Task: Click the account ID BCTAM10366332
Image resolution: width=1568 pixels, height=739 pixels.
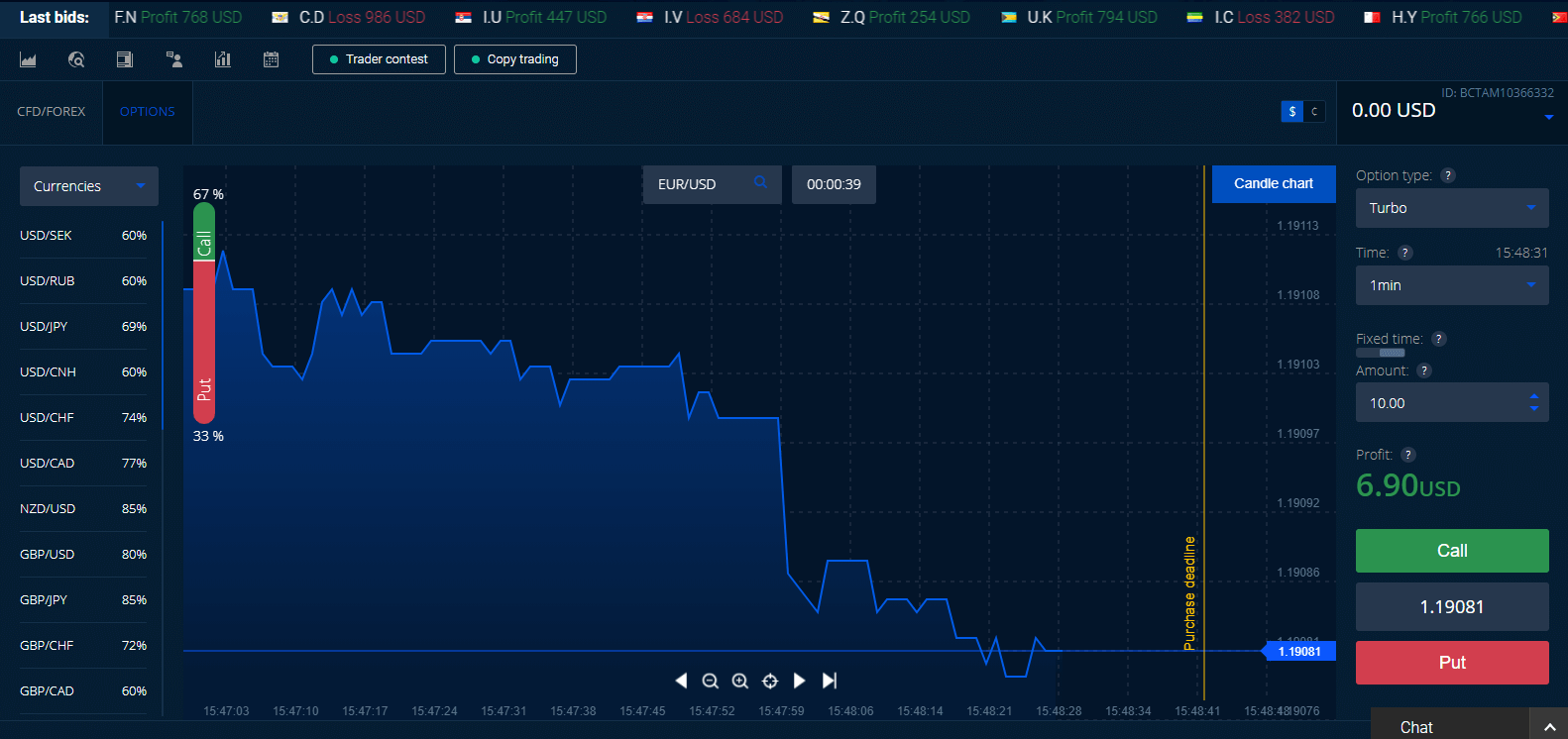Action: pyautogui.click(x=1498, y=93)
